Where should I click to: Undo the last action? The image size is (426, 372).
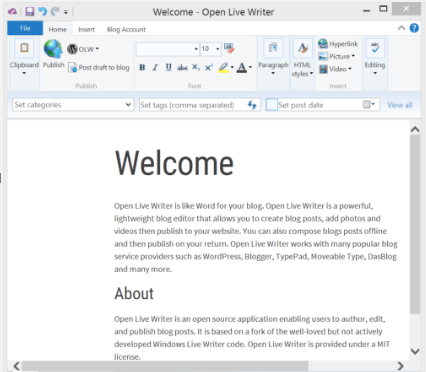coord(42,12)
